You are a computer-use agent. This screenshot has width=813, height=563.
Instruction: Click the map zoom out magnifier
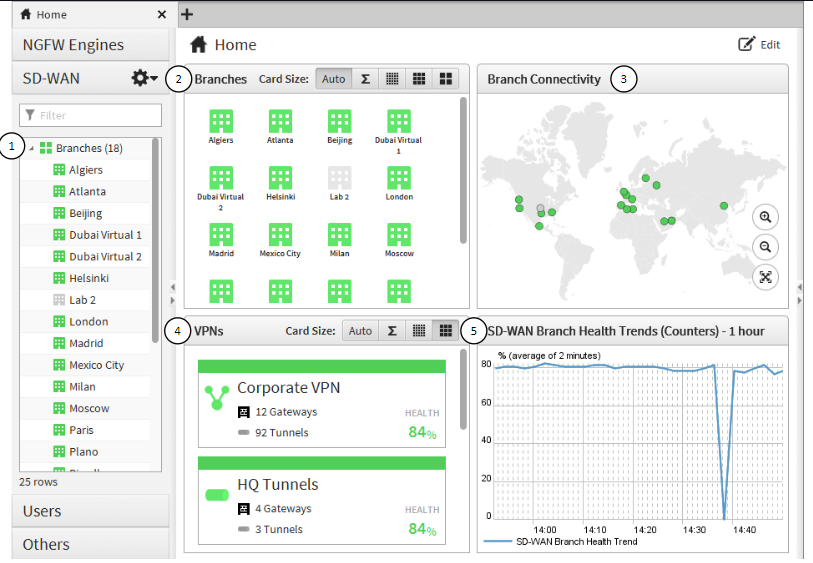pyautogui.click(x=765, y=247)
